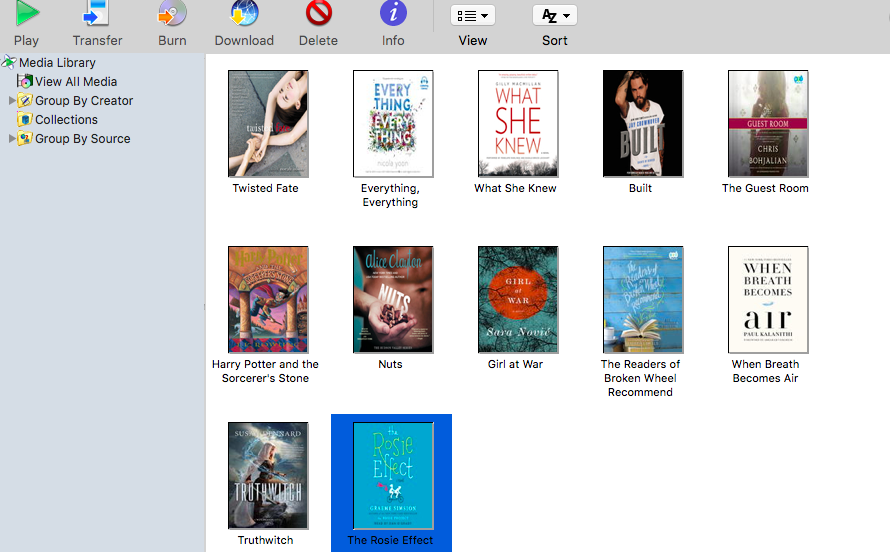Click 'The Readers of Broken Wheel Recommend' text
This screenshot has width=890, height=552.
(640, 378)
